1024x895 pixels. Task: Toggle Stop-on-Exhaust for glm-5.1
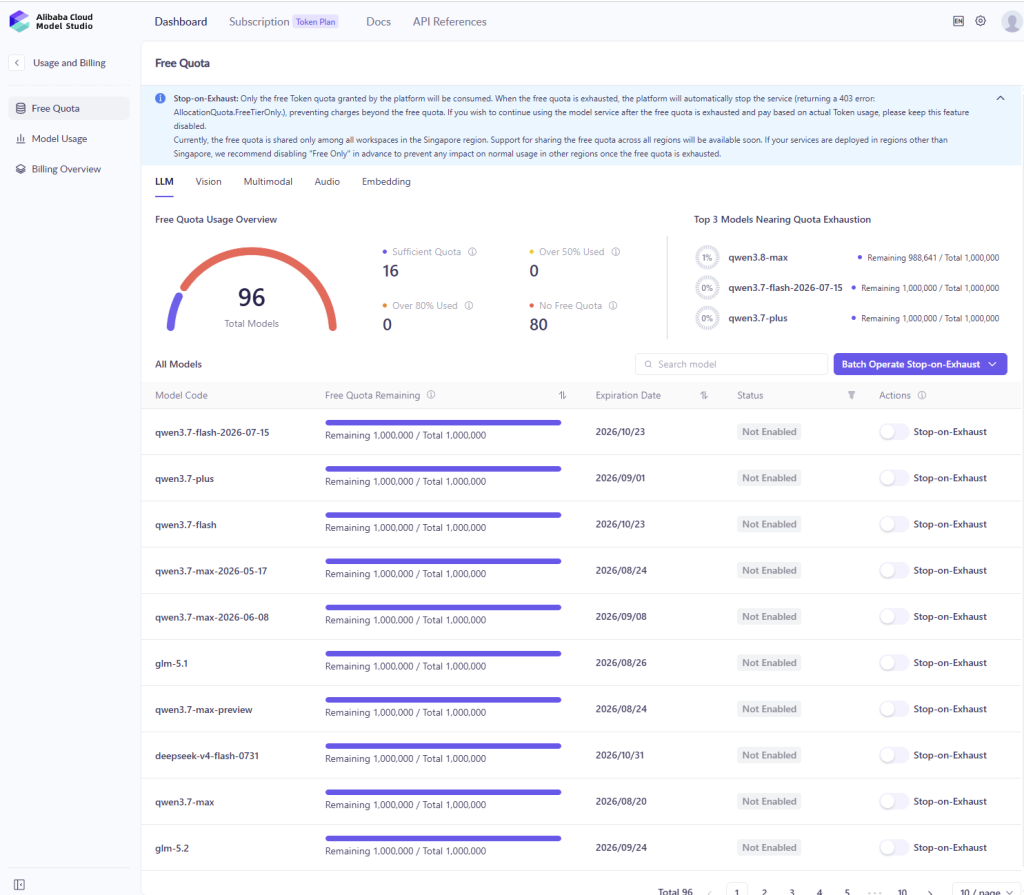click(893, 663)
